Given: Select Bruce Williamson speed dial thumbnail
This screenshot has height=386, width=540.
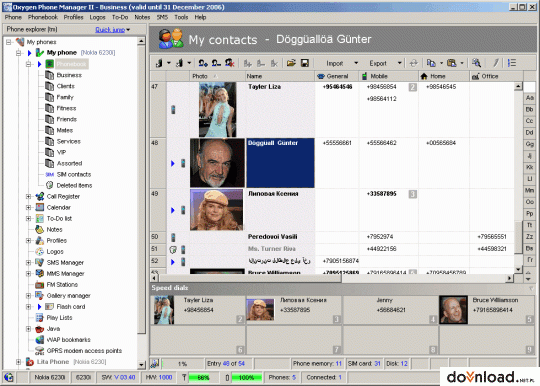Looking at the screenshot, I should [453, 310].
